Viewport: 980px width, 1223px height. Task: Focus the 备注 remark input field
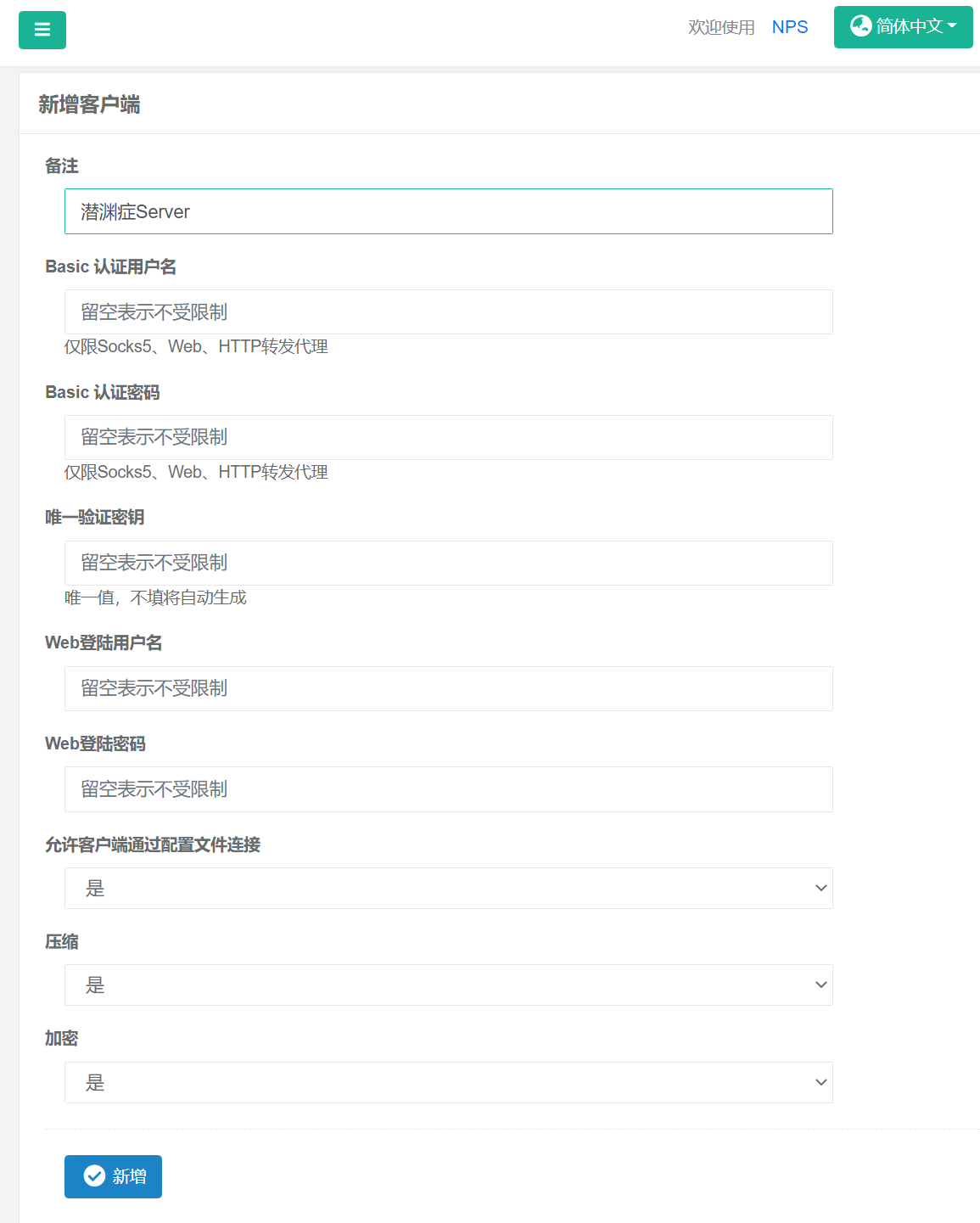[x=448, y=211]
